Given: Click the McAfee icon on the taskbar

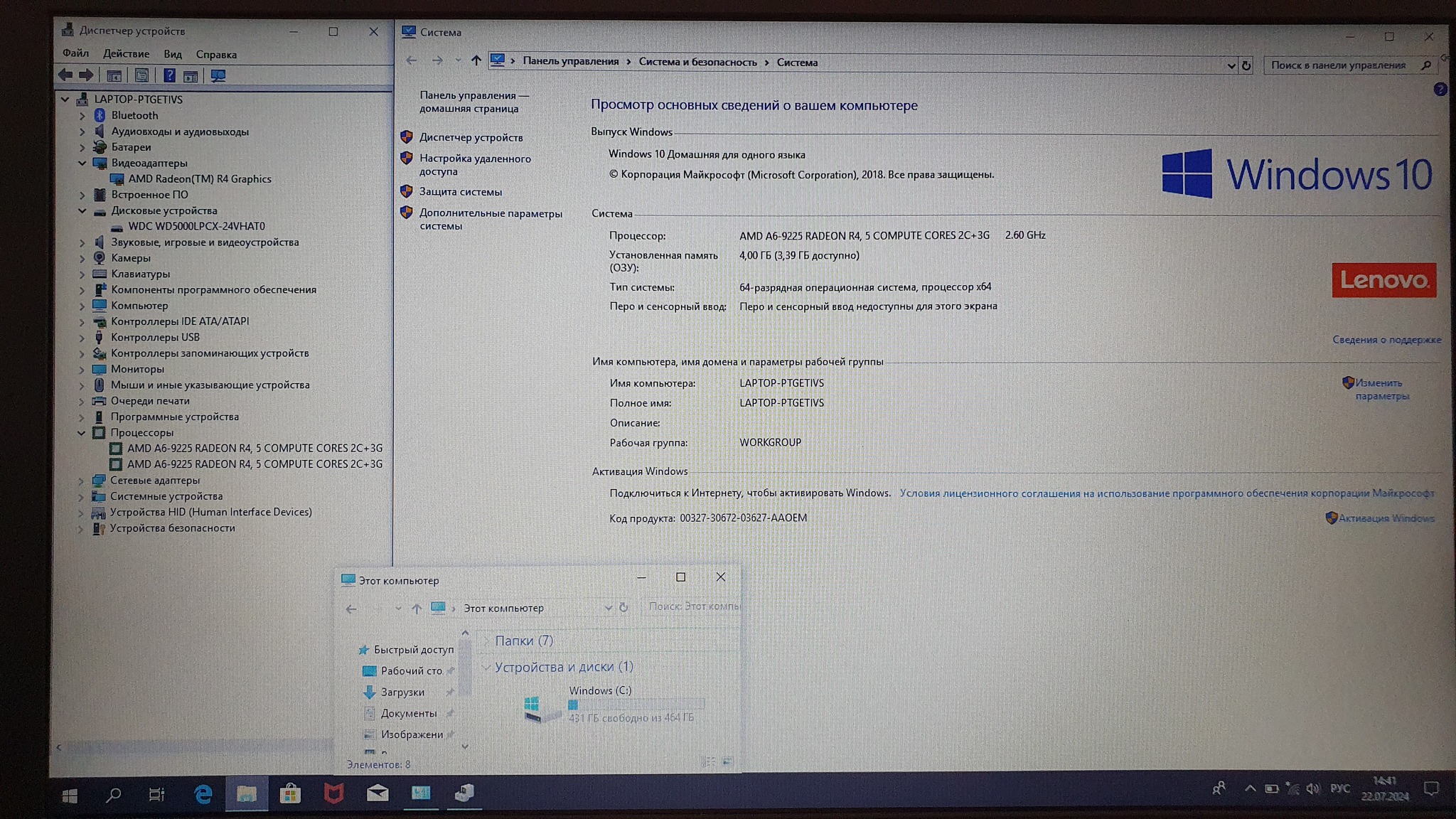Looking at the screenshot, I should [333, 793].
